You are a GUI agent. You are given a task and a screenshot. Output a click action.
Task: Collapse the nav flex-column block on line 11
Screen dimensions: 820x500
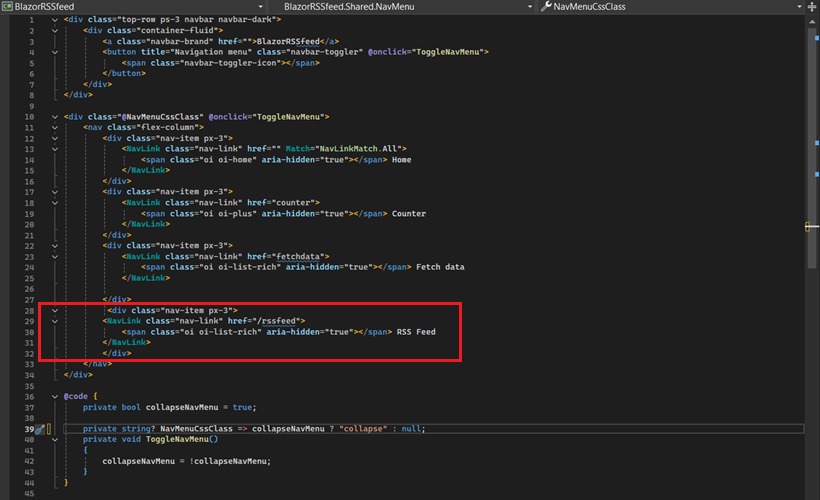click(54, 128)
